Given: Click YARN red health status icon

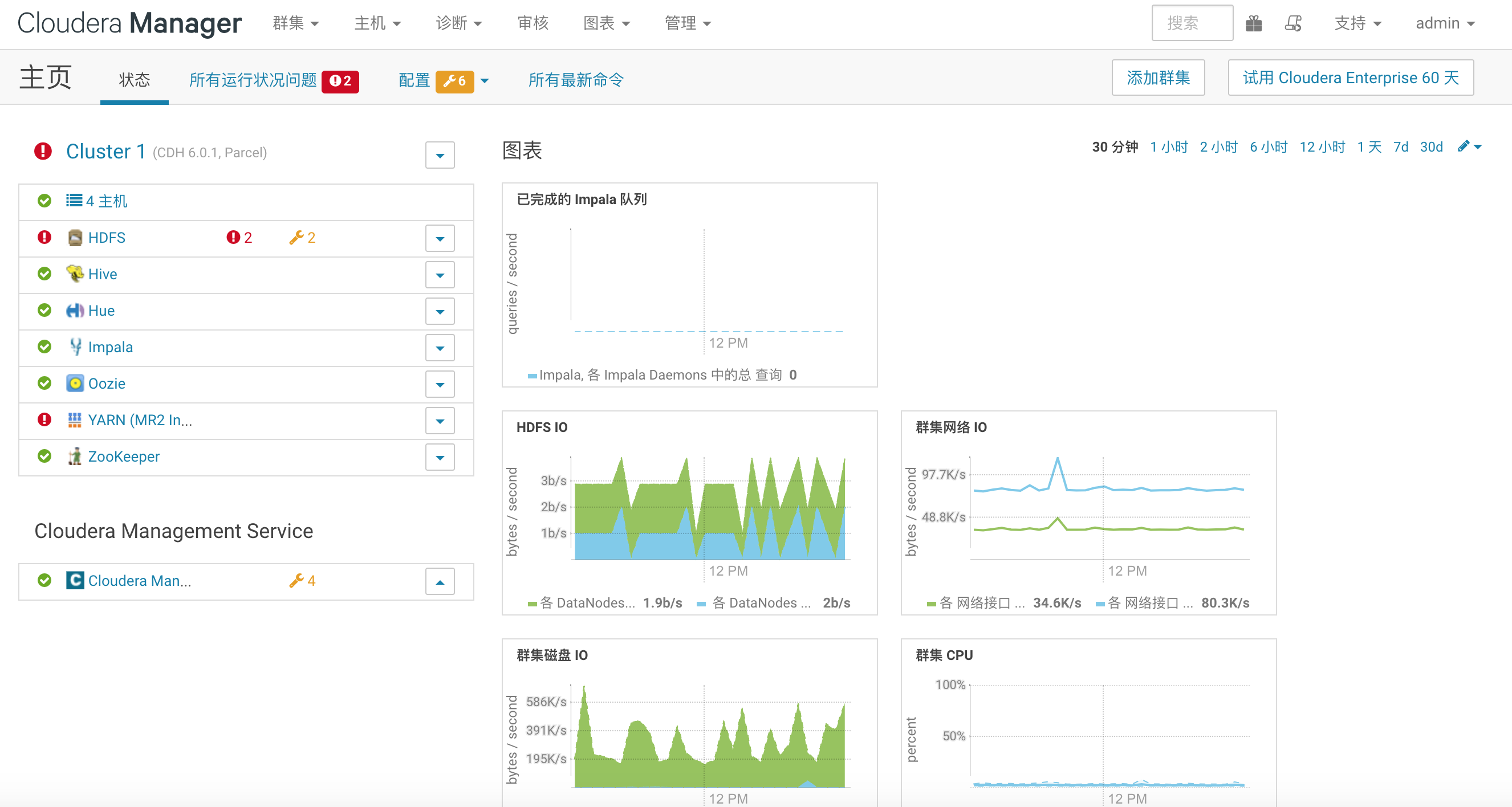Looking at the screenshot, I should pos(44,419).
